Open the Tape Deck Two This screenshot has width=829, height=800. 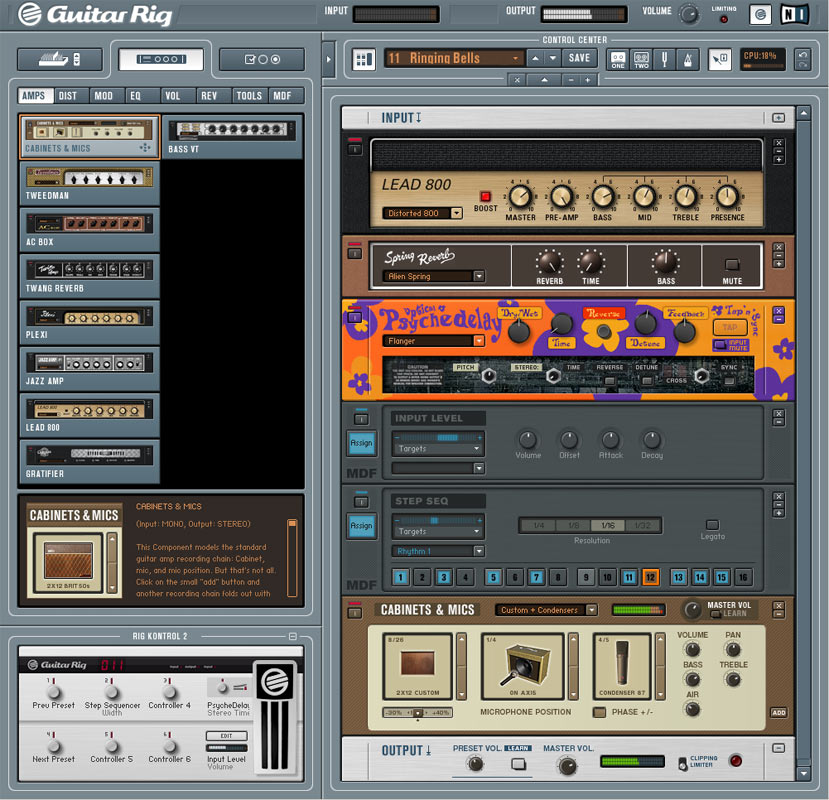(x=641, y=59)
